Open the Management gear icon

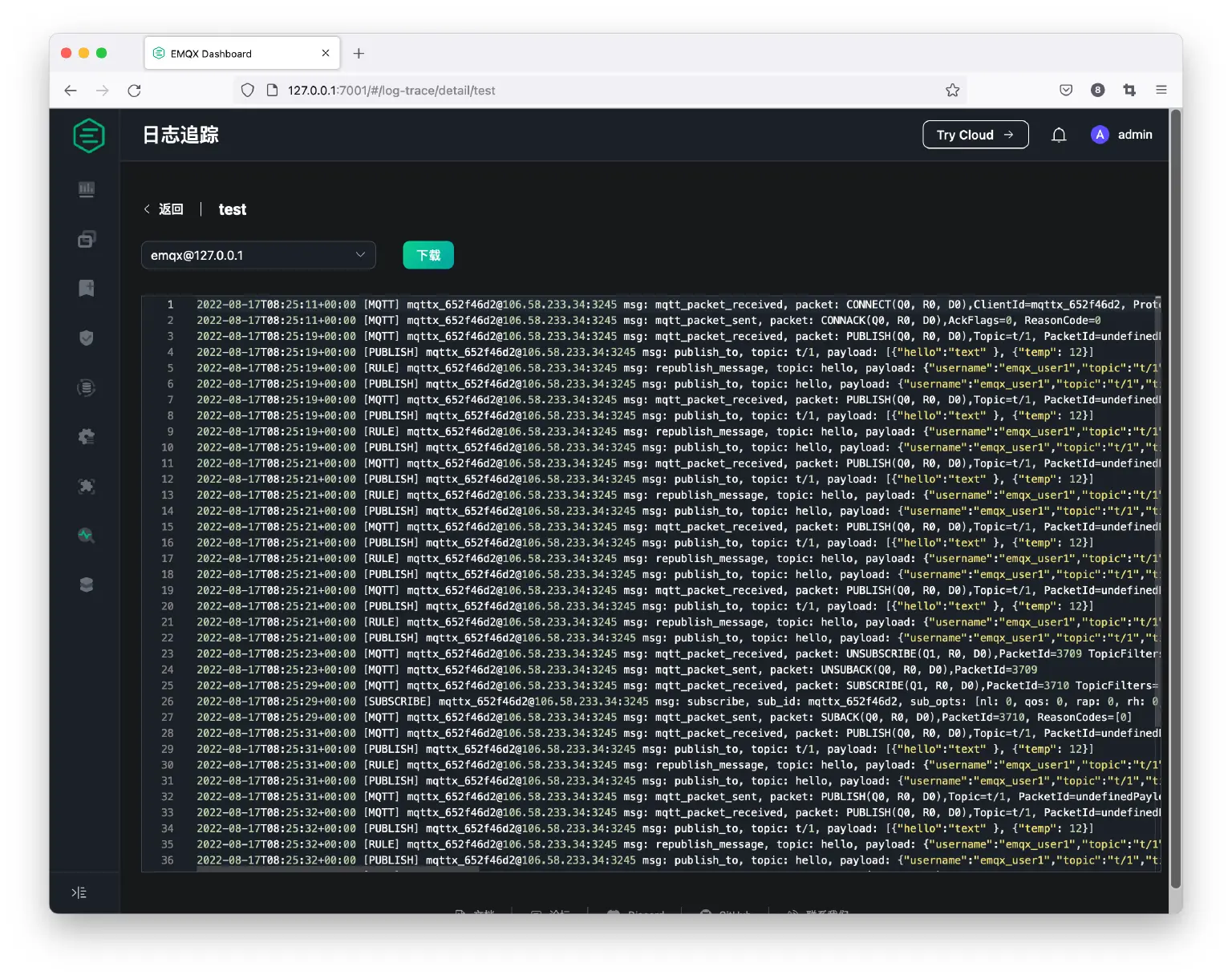pyautogui.click(x=87, y=436)
